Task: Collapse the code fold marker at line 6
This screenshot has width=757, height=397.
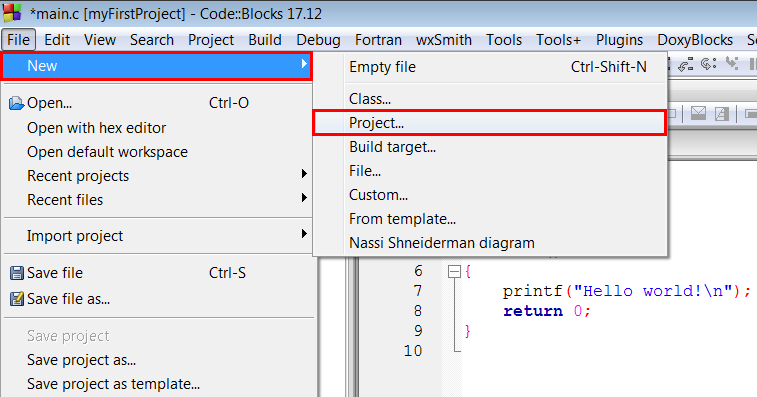Action: pos(454,272)
